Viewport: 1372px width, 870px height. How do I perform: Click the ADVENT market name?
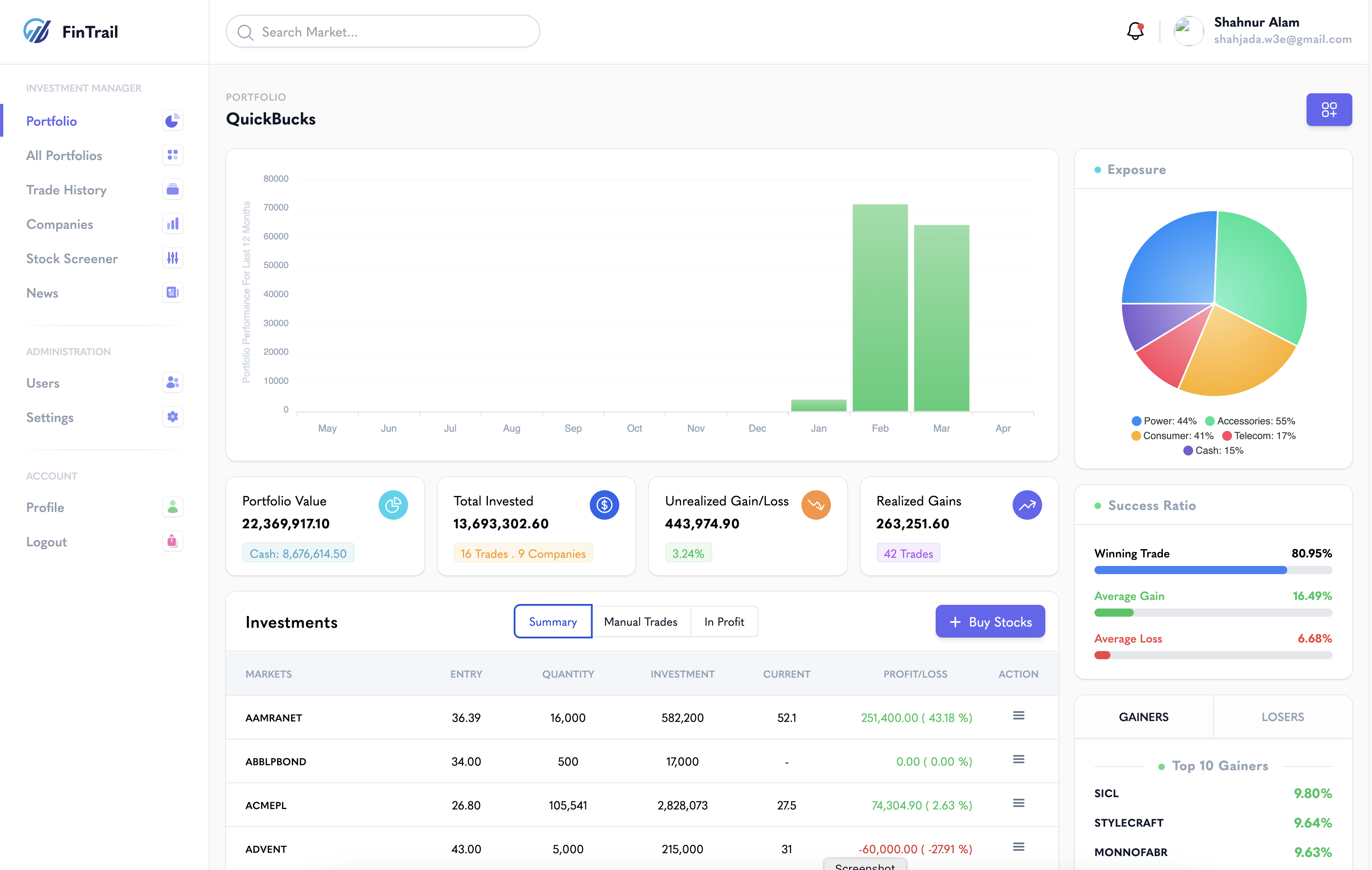[x=266, y=850]
